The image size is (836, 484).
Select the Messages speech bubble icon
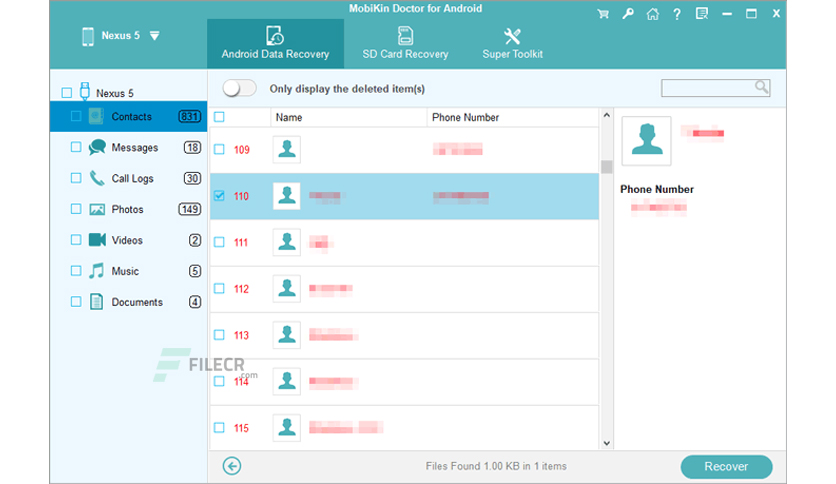pyautogui.click(x=97, y=147)
